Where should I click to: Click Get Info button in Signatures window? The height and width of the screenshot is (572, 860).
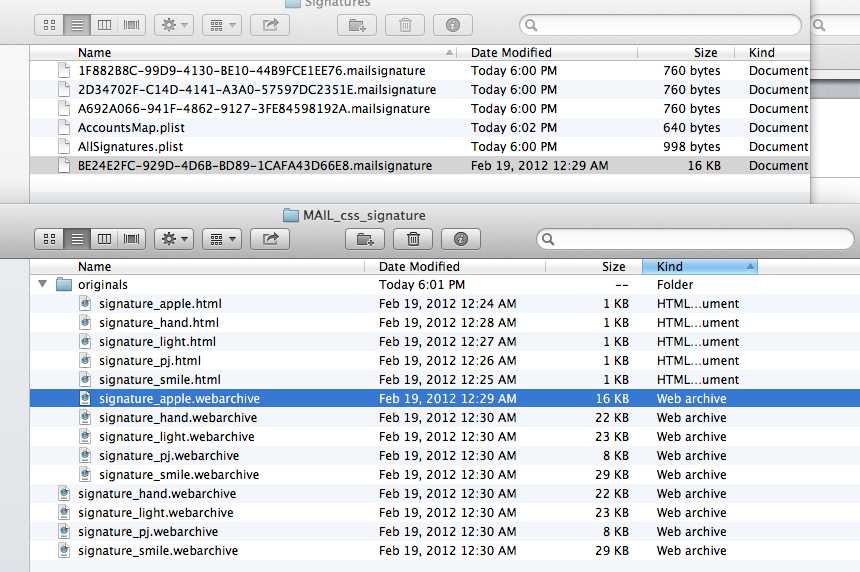[452, 25]
